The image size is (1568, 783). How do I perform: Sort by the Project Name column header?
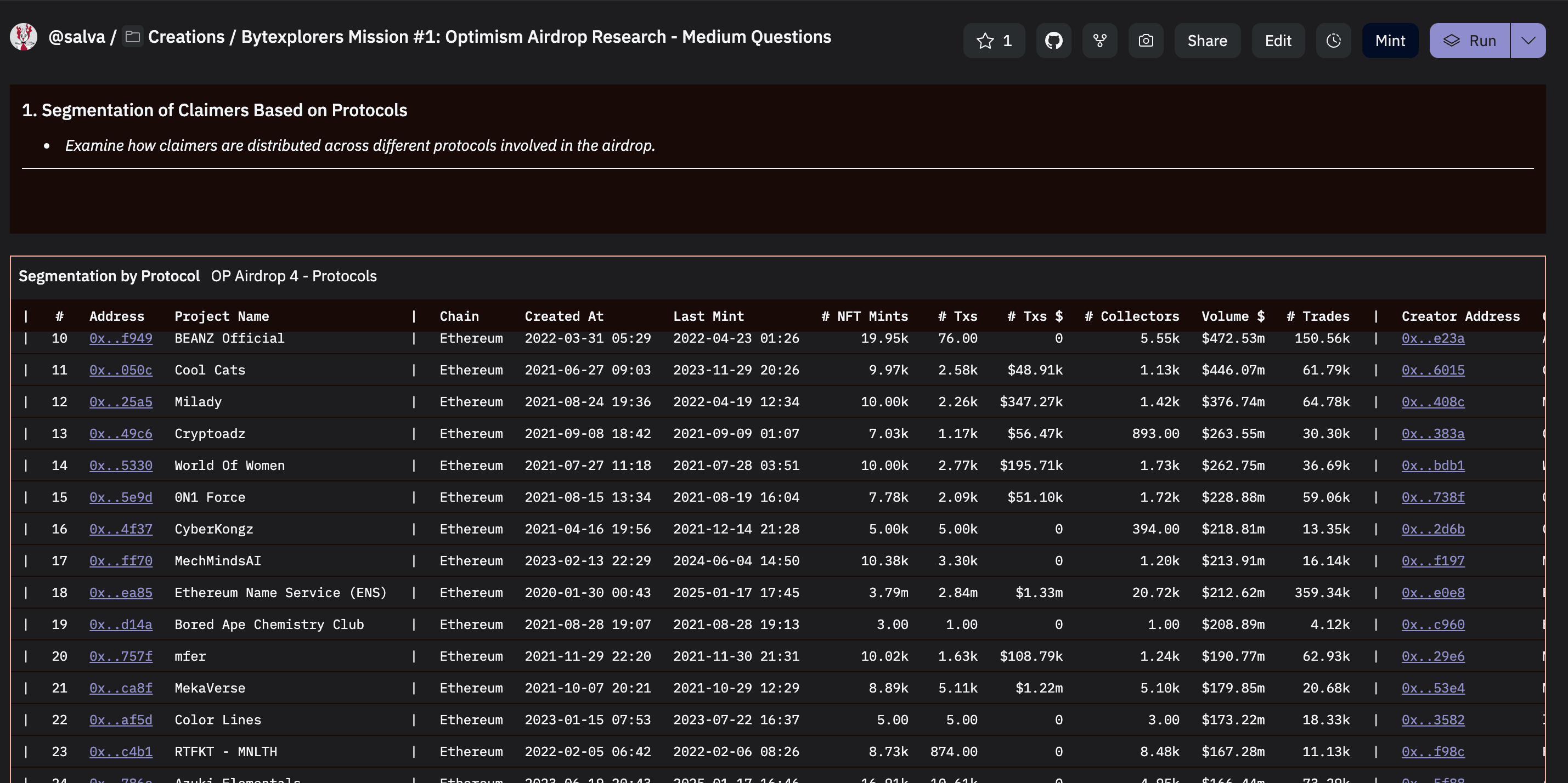coord(222,316)
